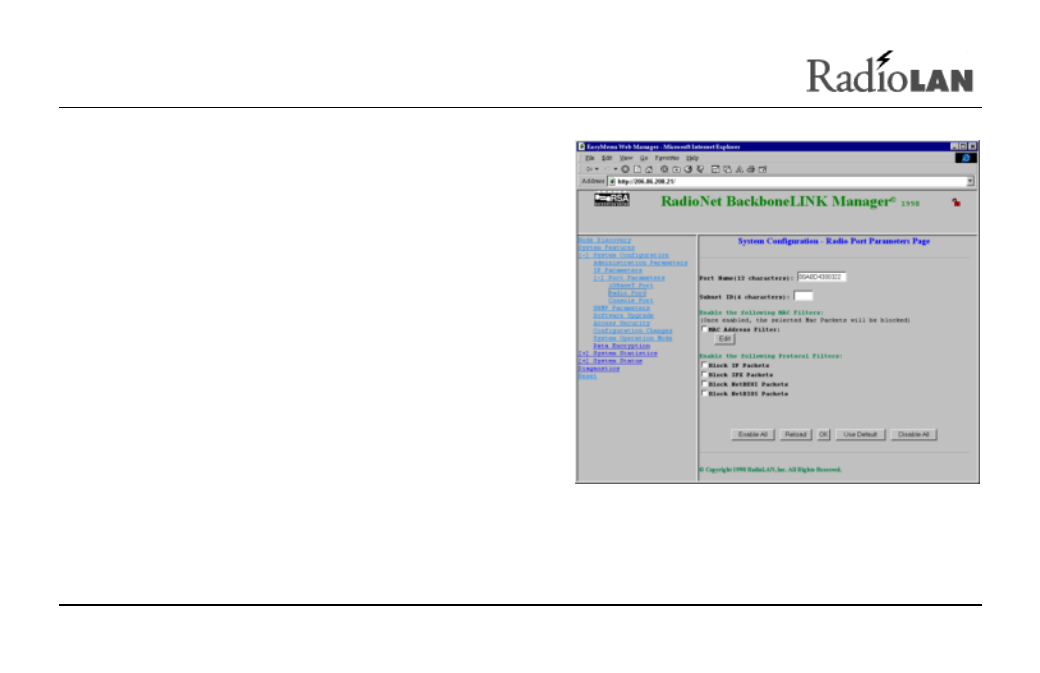
Task: Click the browser Forward arrow button
Action: coord(606,169)
